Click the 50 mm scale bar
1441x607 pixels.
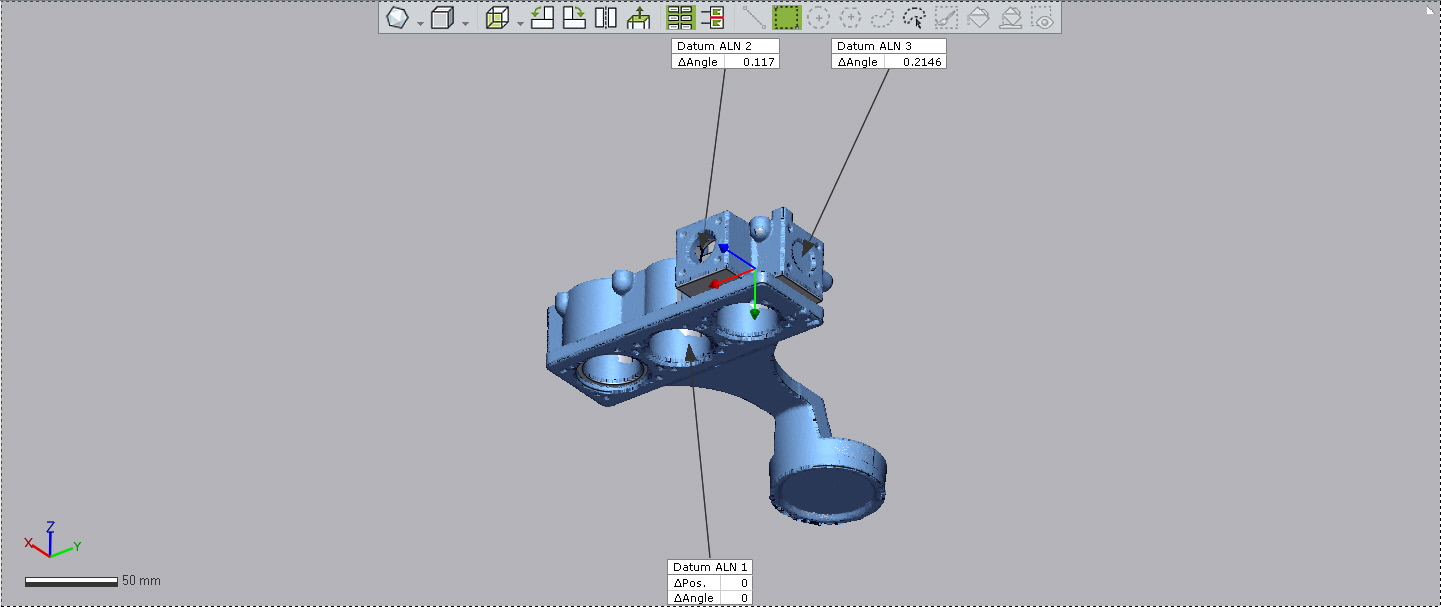point(71,581)
